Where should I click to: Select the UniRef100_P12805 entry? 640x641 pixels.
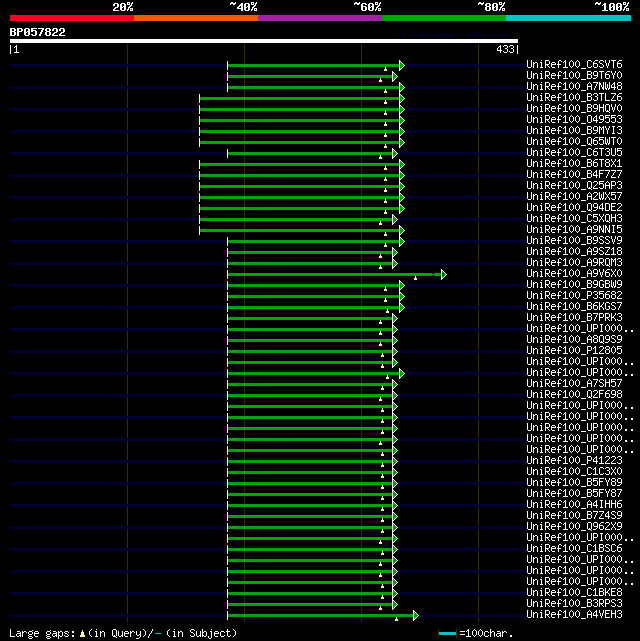point(574,351)
